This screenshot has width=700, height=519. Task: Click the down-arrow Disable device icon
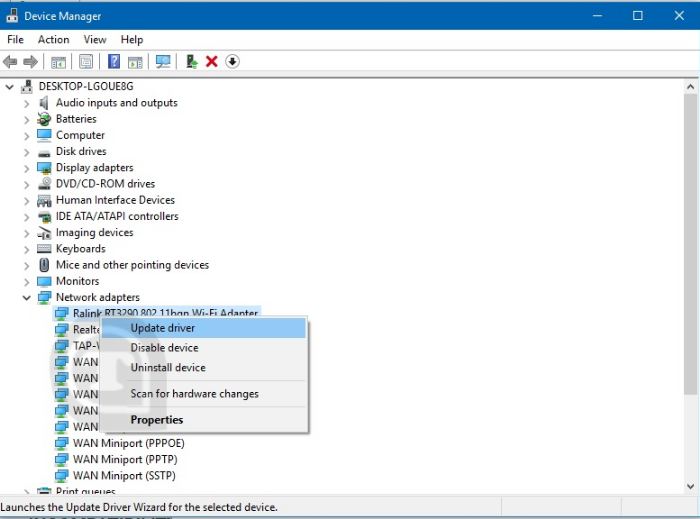point(232,61)
